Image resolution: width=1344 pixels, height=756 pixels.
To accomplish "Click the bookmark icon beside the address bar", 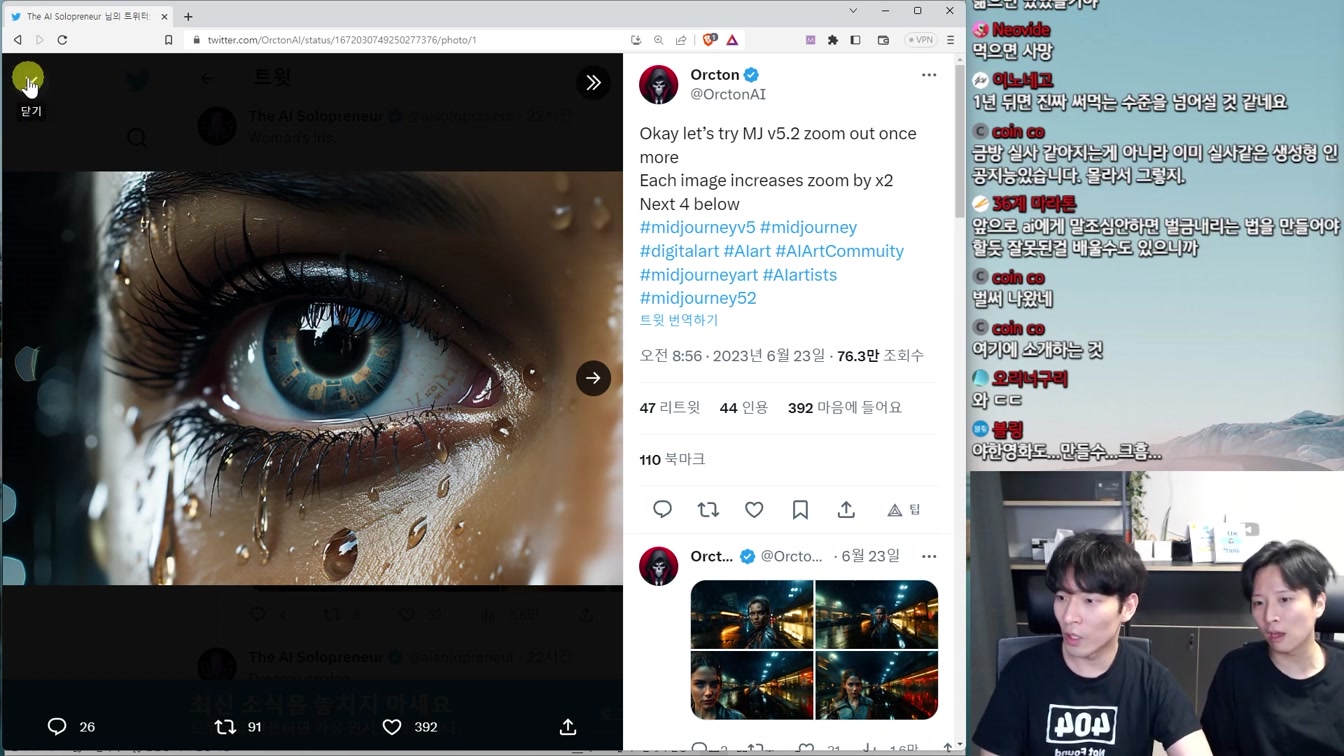I will 168,40.
